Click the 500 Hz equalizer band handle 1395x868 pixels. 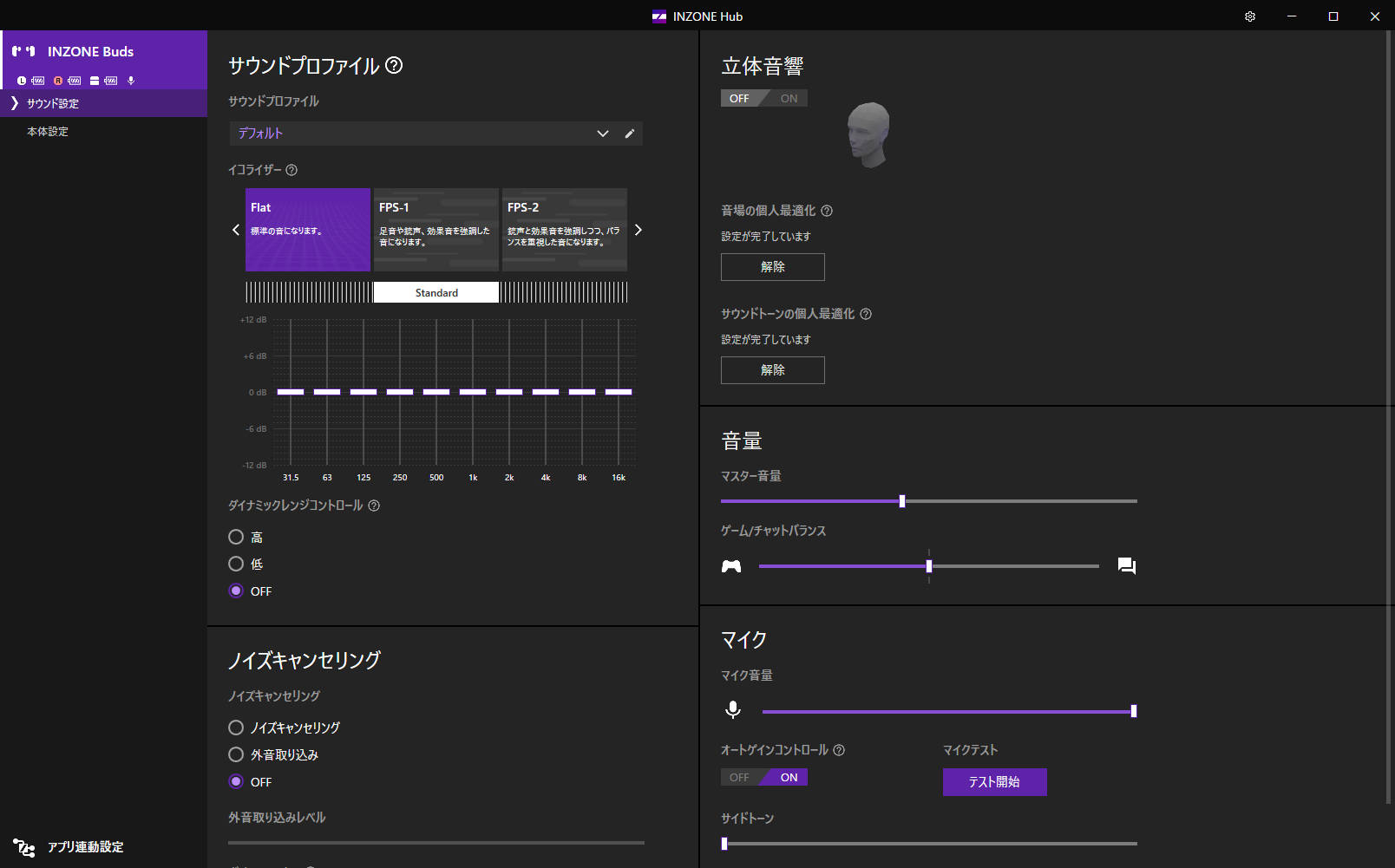tap(436, 392)
